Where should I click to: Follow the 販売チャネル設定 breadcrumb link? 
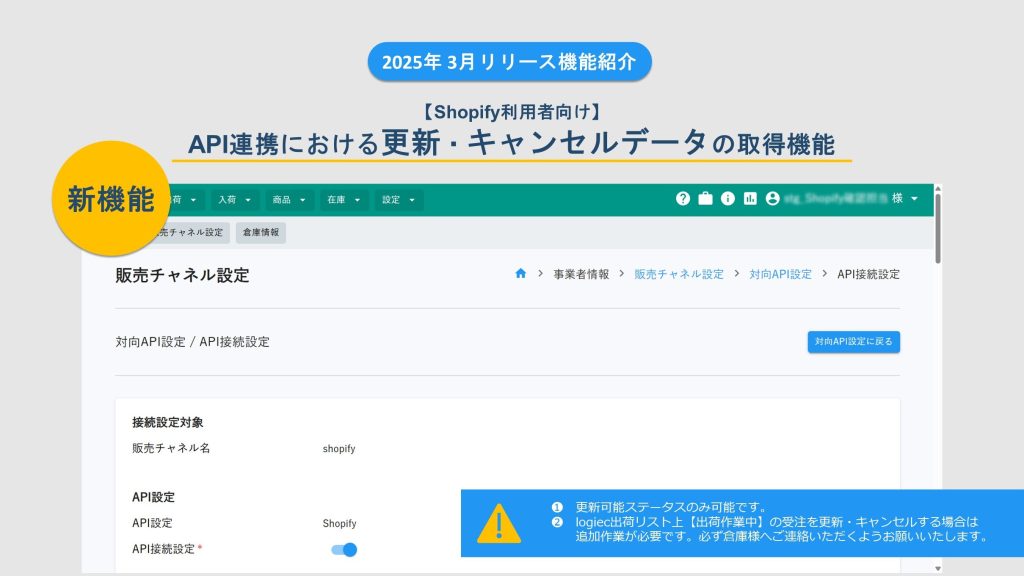tap(679, 274)
